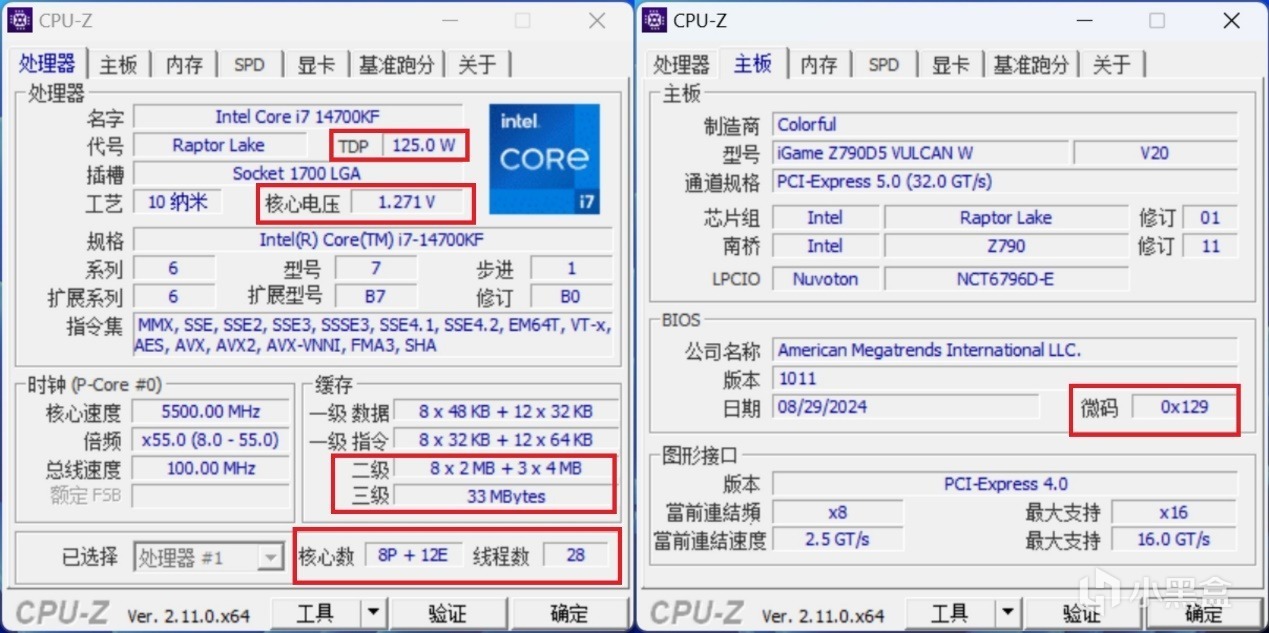
Task: Select the 主板 tab in right window
Action: pyautogui.click(x=752, y=63)
